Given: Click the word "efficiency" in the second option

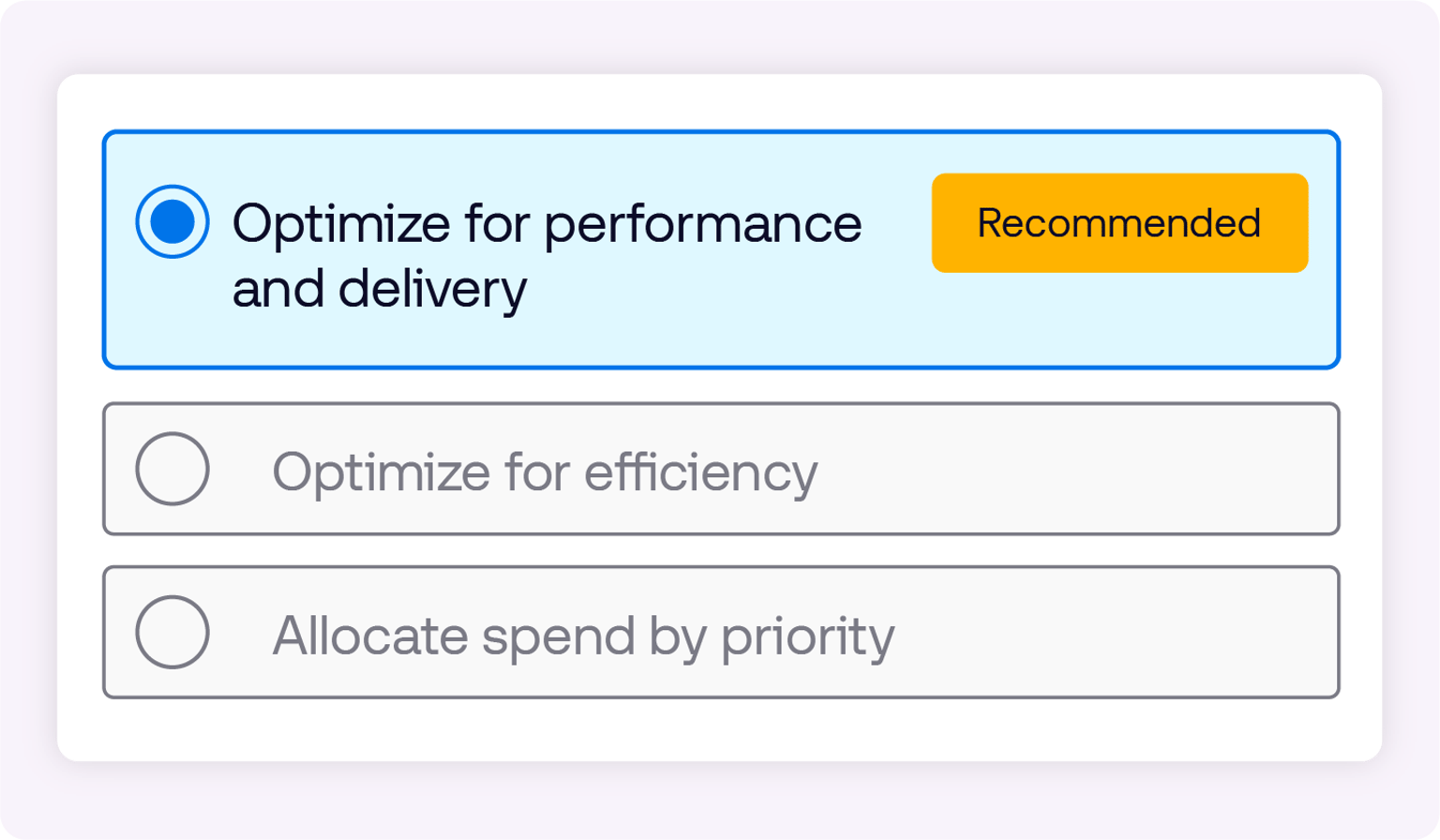Looking at the screenshot, I should pos(701,472).
